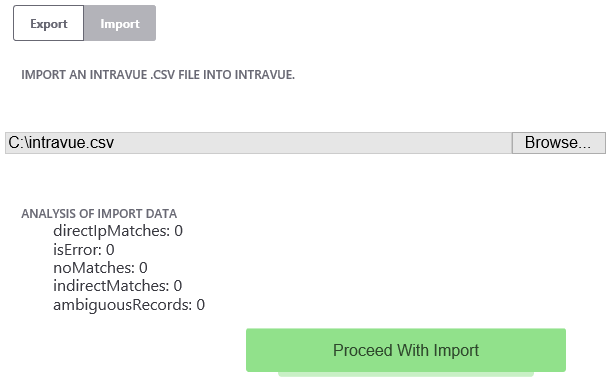This screenshot has height=385, width=610.
Task: Click the zero value beside ambiguousRecords
Action: [x=201, y=305]
